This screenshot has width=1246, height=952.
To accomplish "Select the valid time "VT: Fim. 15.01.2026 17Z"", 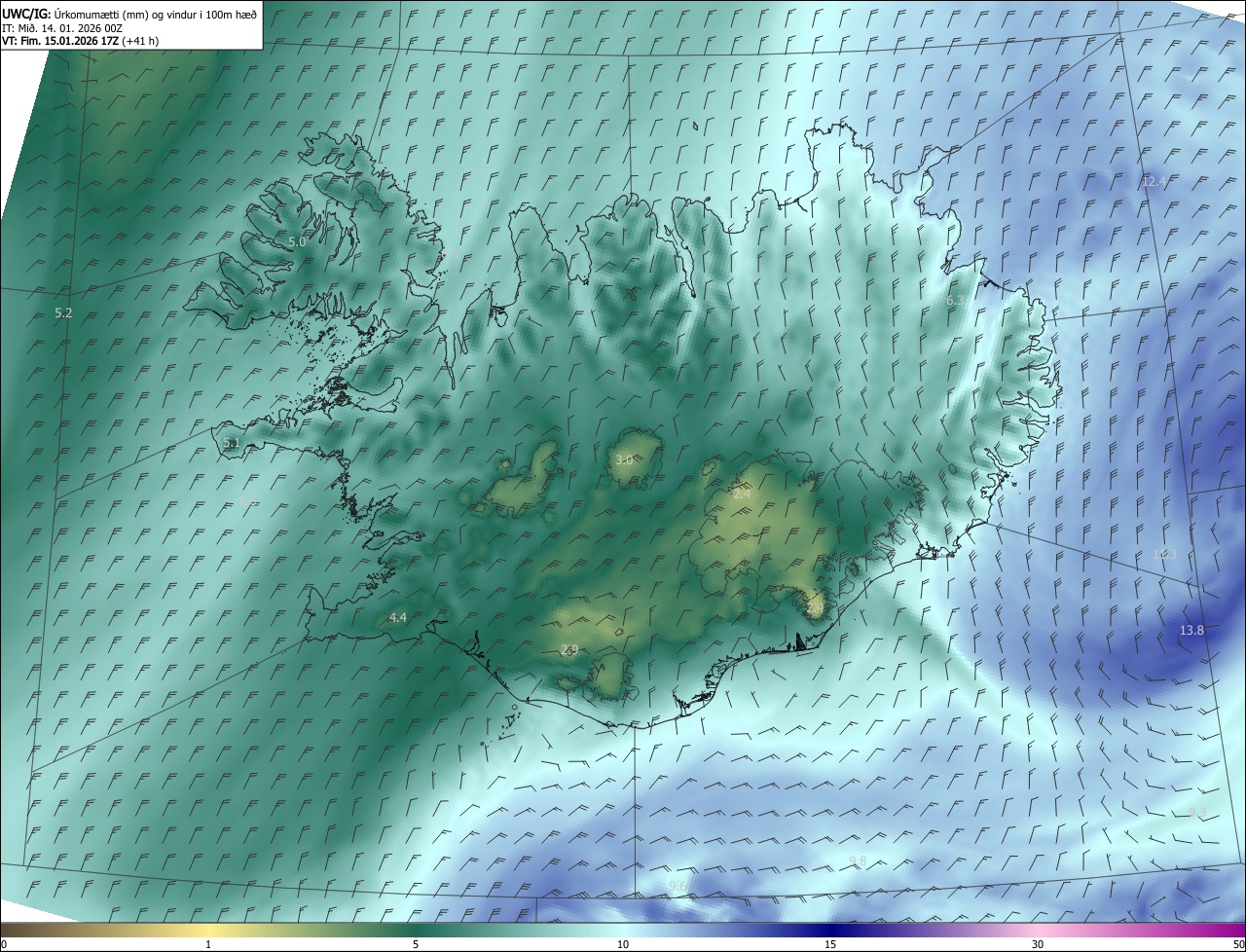I will point(60,41).
